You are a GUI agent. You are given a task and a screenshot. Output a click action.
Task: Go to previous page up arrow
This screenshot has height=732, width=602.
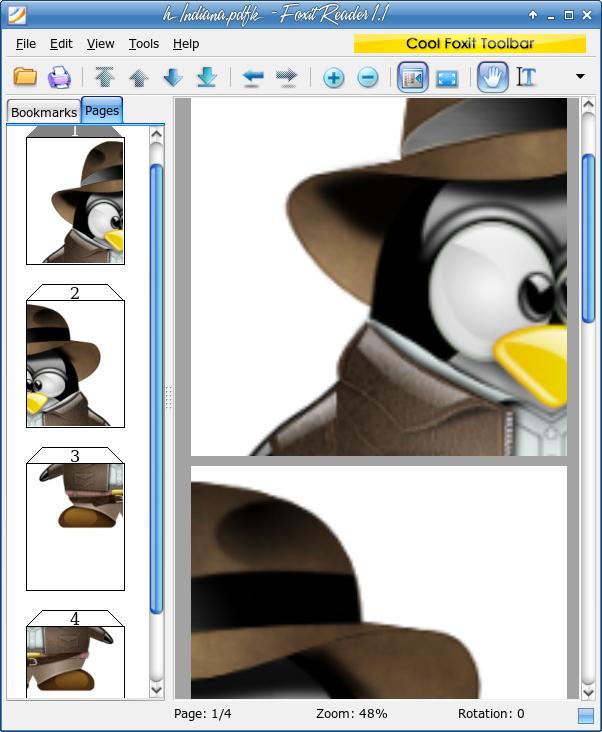pyautogui.click(x=139, y=77)
